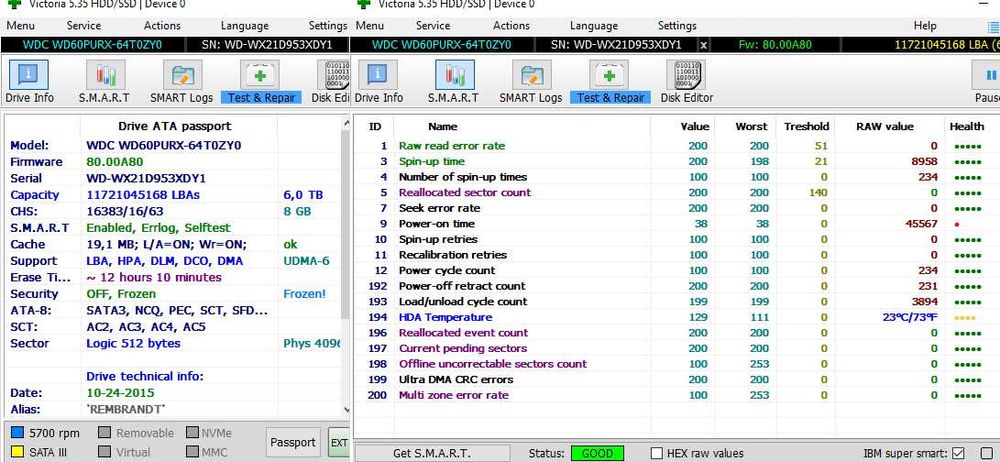
Task: Open SMART Logs in the left window toolbar
Action: 182,82
